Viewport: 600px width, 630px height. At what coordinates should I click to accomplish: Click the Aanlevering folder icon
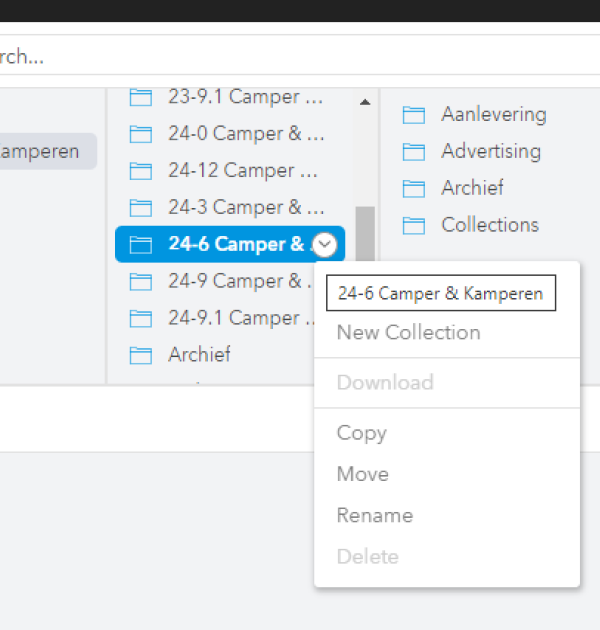click(414, 115)
